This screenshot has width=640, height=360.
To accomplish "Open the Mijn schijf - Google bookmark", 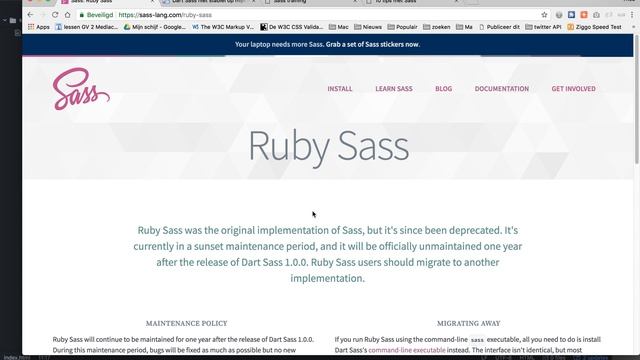I will pos(155,27).
